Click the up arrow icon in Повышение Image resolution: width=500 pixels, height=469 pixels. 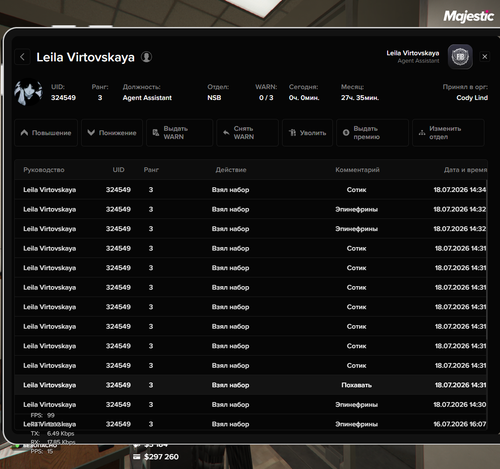click(x=24, y=133)
